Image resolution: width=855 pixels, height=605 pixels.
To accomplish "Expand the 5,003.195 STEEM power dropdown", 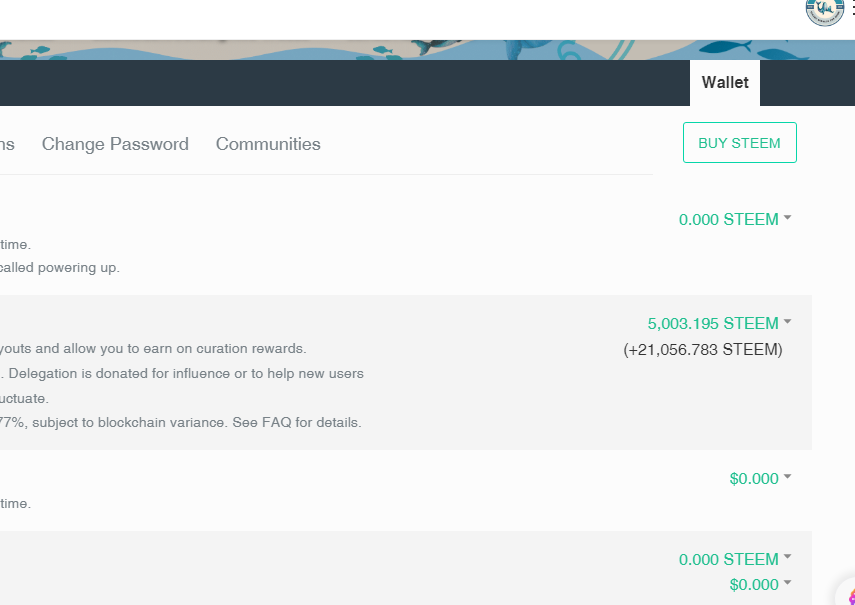I will pyautogui.click(x=719, y=323).
